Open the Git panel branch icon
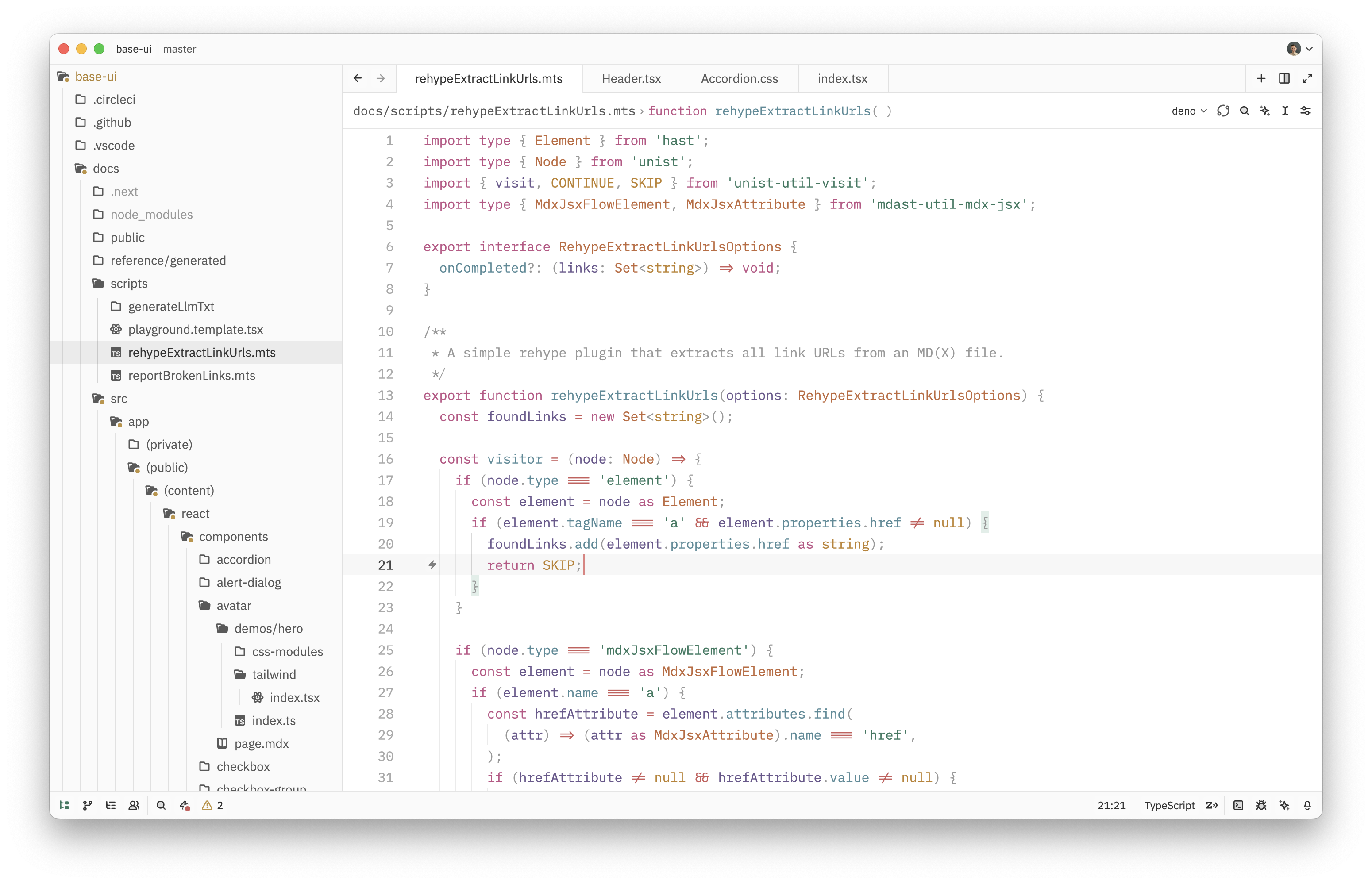 88,805
